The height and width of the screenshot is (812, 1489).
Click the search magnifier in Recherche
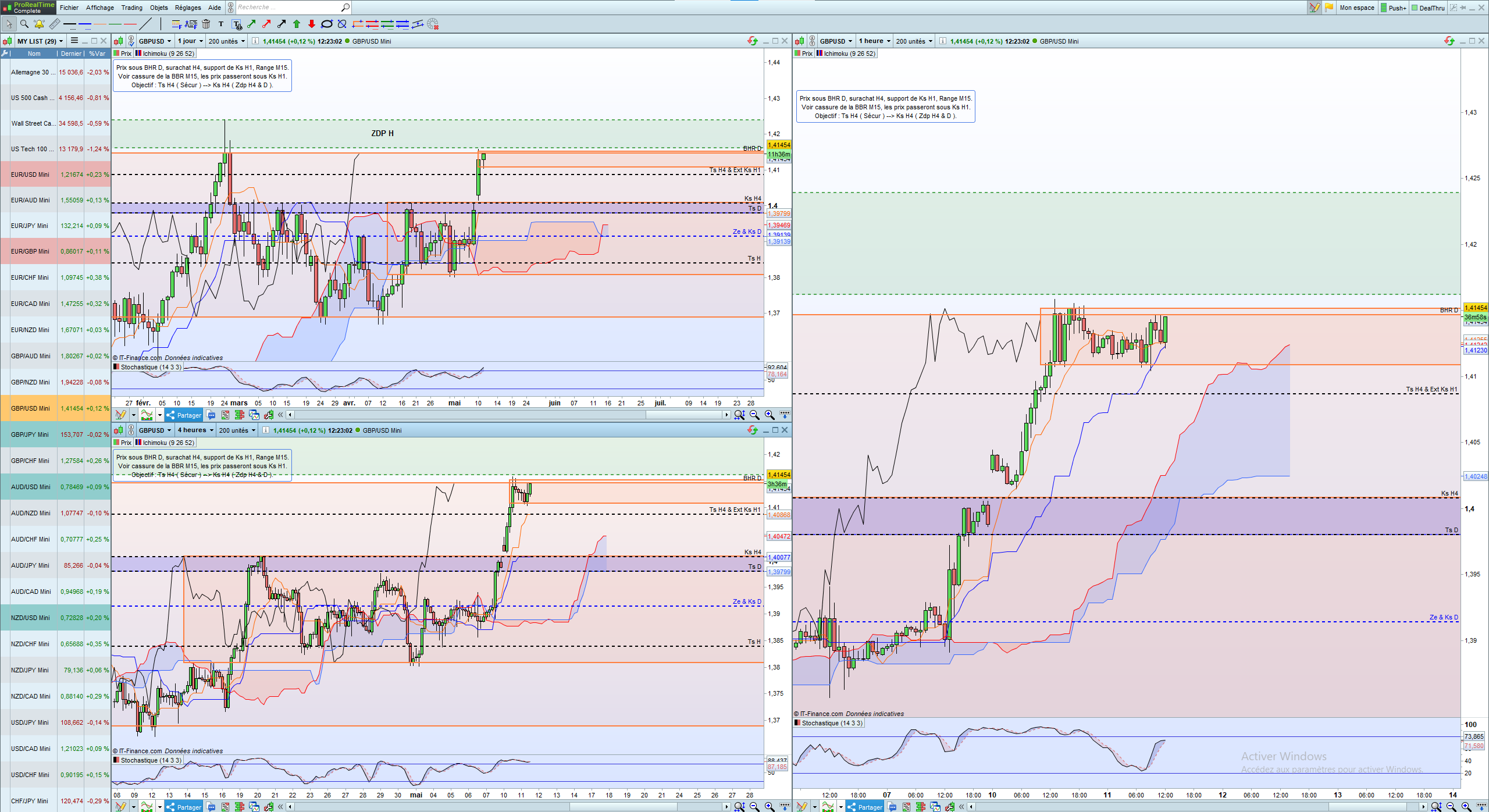(x=345, y=8)
